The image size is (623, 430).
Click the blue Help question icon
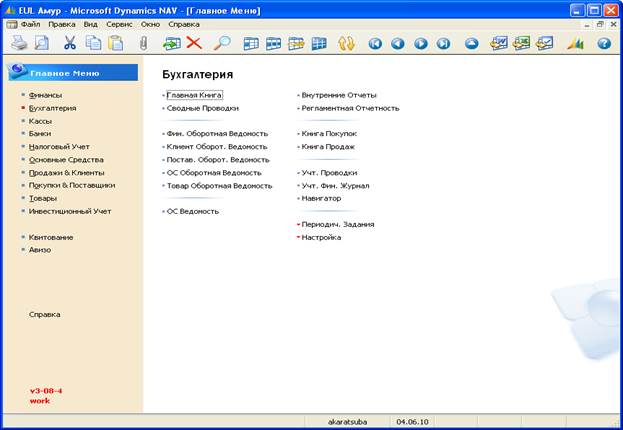click(x=604, y=43)
